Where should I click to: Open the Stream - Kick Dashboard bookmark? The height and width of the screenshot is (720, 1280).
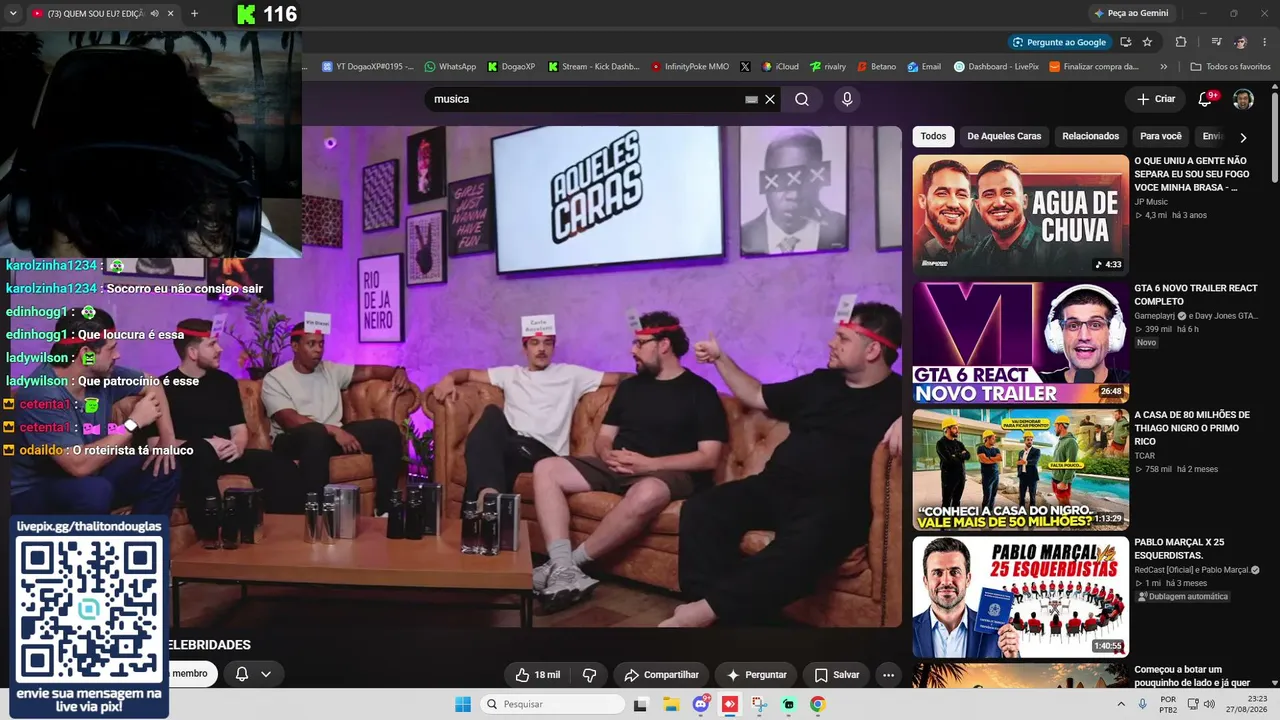pyautogui.click(x=593, y=67)
